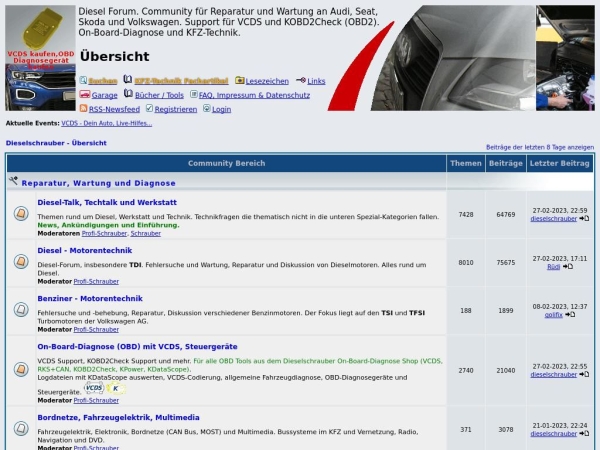
Task: Open moderator Schrauber profile link
Action: point(145,233)
